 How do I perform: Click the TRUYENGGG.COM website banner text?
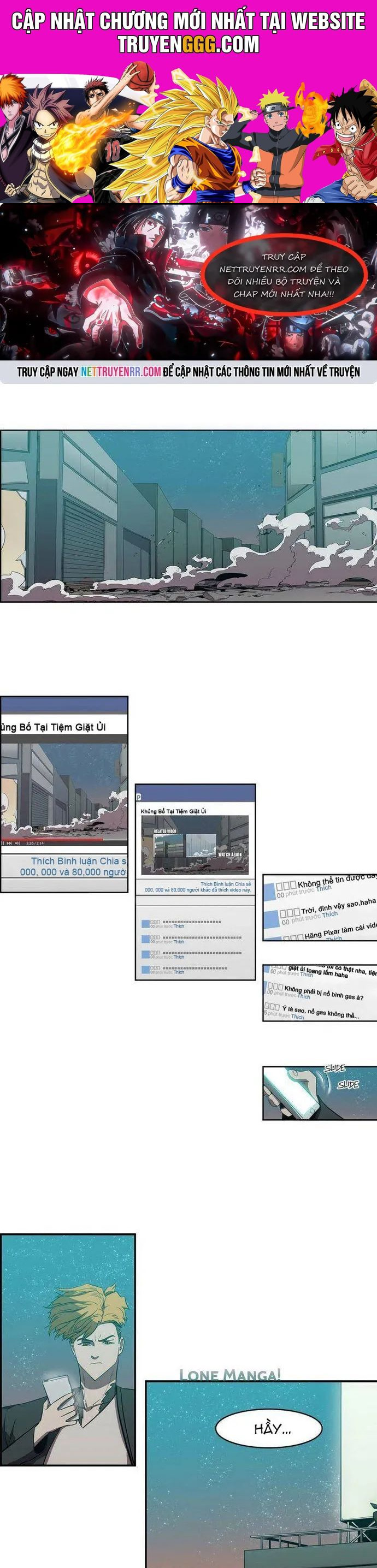tap(188, 44)
